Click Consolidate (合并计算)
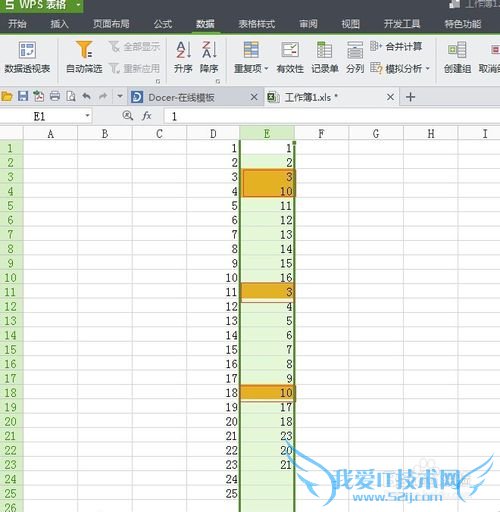The height and width of the screenshot is (512, 500). [x=396, y=46]
